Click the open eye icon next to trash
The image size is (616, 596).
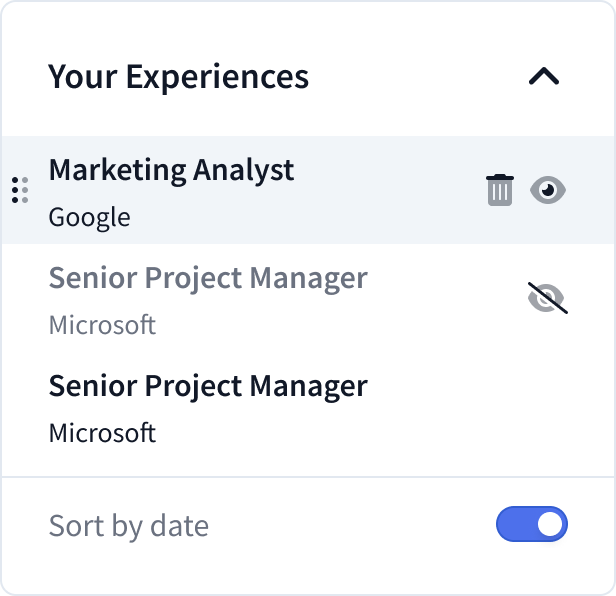coord(547,190)
